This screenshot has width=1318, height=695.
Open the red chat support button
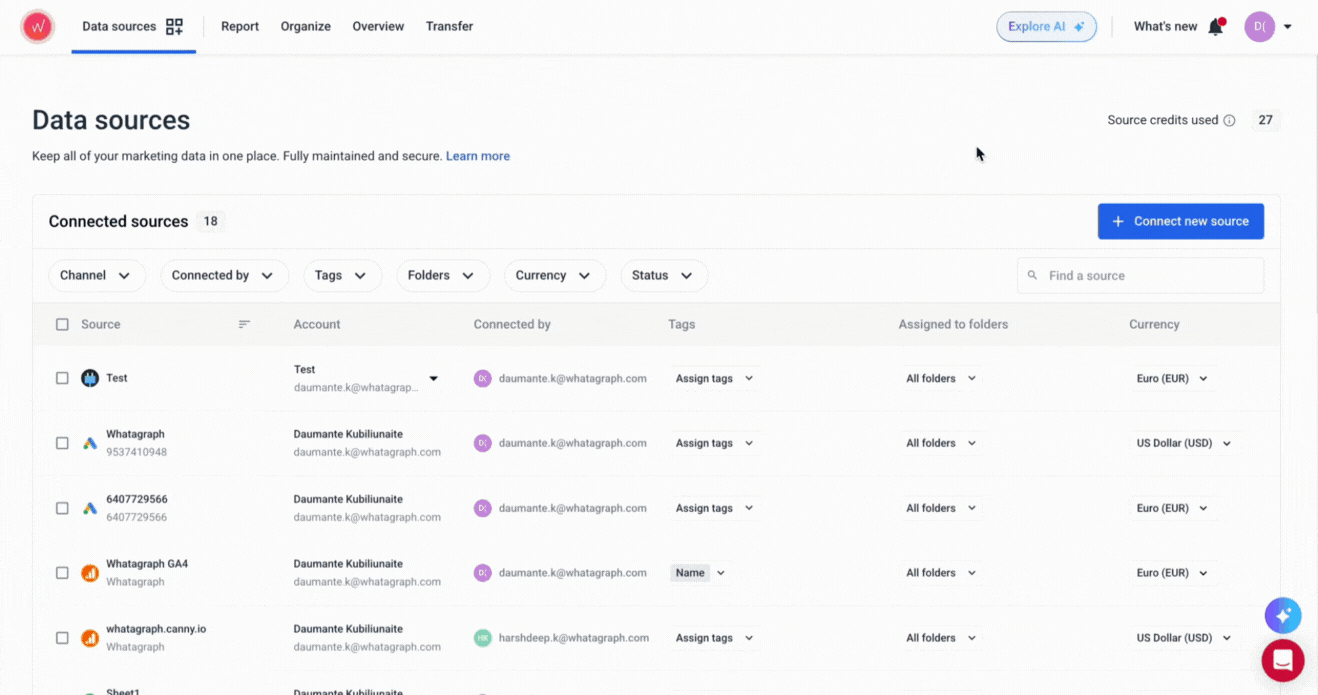click(1283, 660)
